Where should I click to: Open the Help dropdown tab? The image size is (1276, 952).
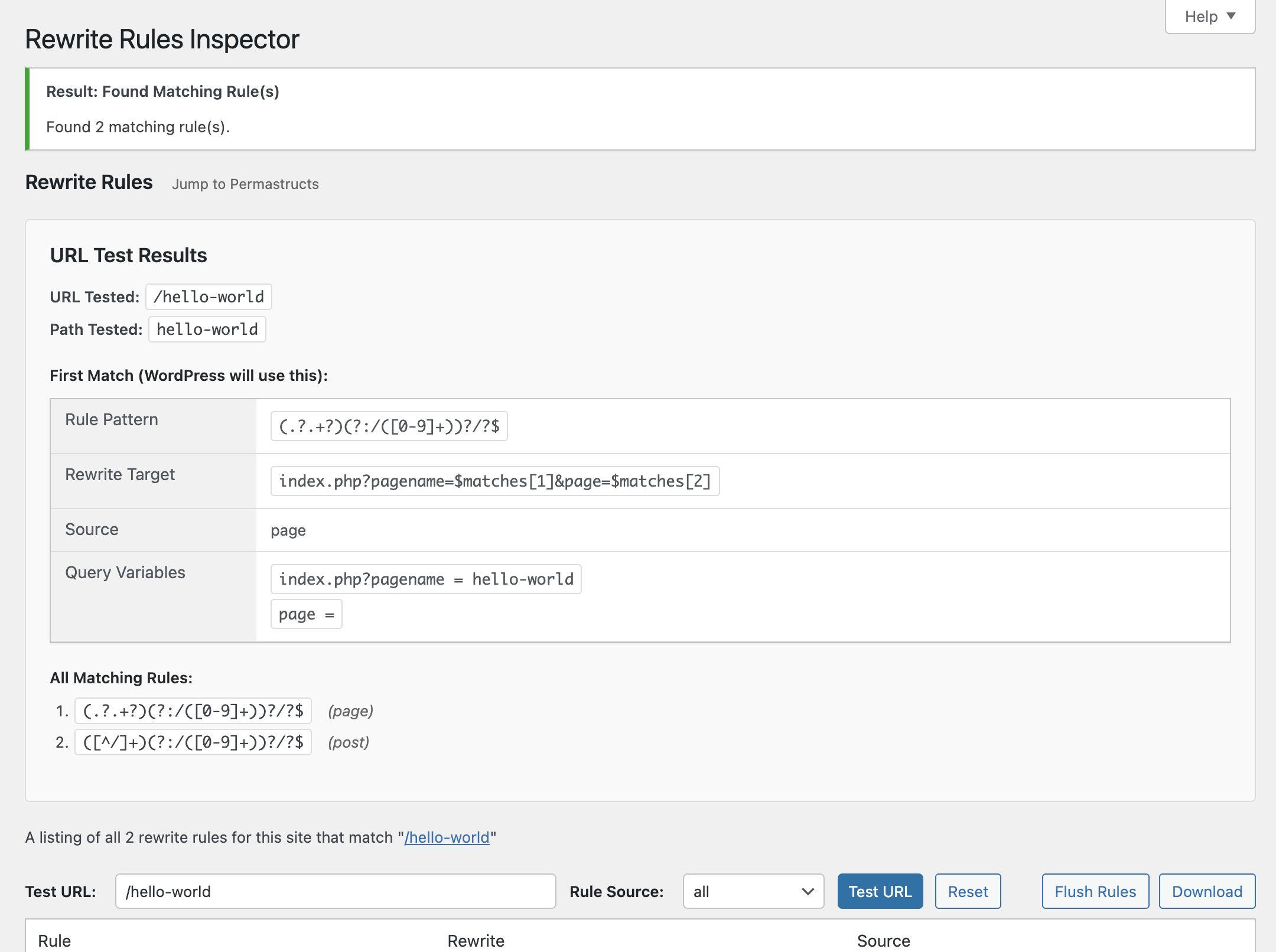(x=1209, y=17)
